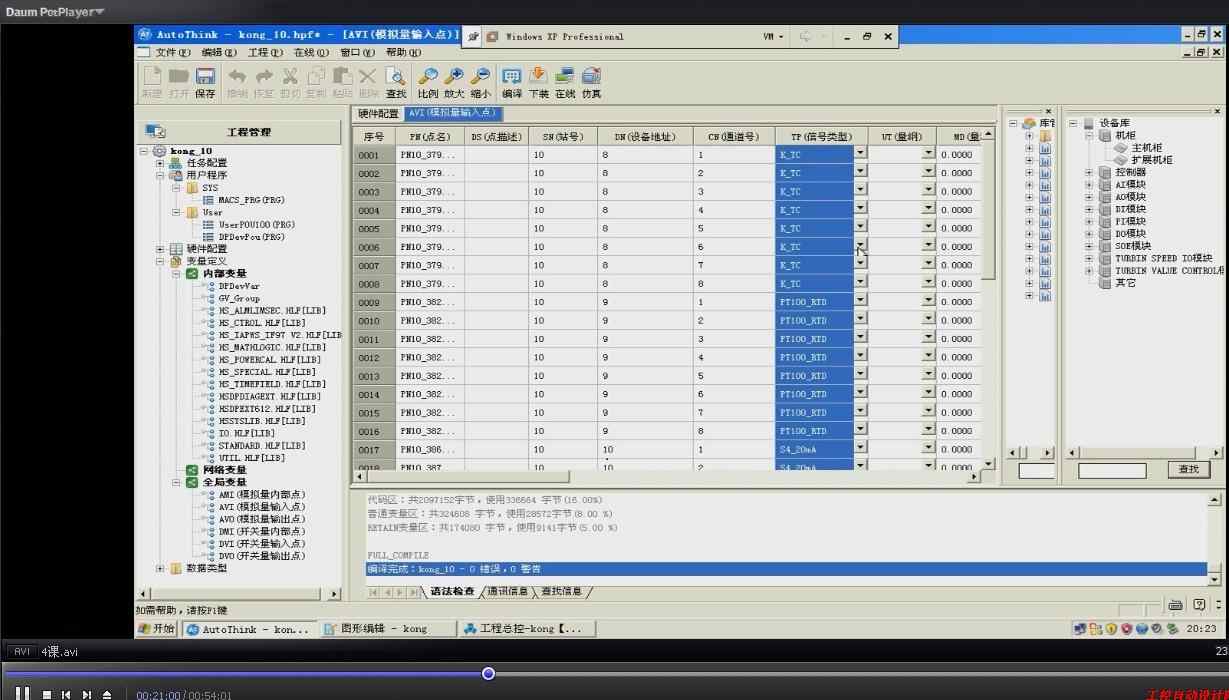Click the copy pages toolbar icon

pyautogui.click(x=316, y=76)
